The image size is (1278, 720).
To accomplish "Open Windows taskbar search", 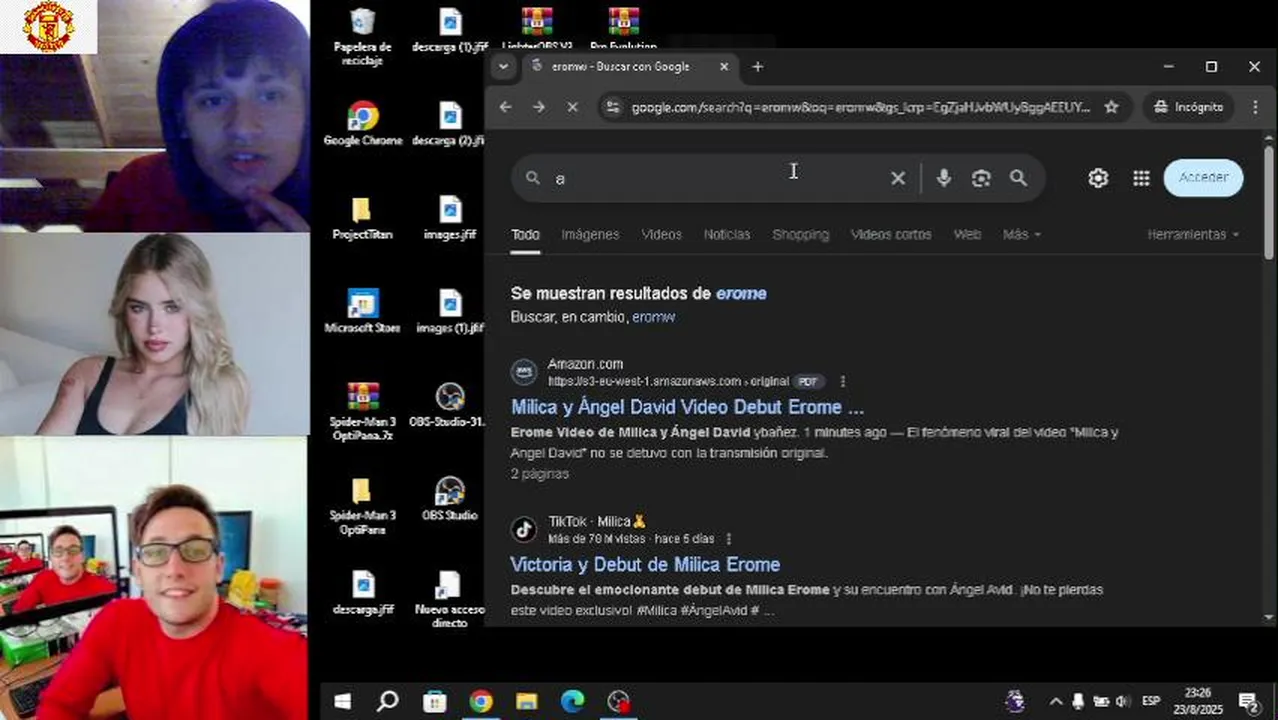I will click(388, 701).
